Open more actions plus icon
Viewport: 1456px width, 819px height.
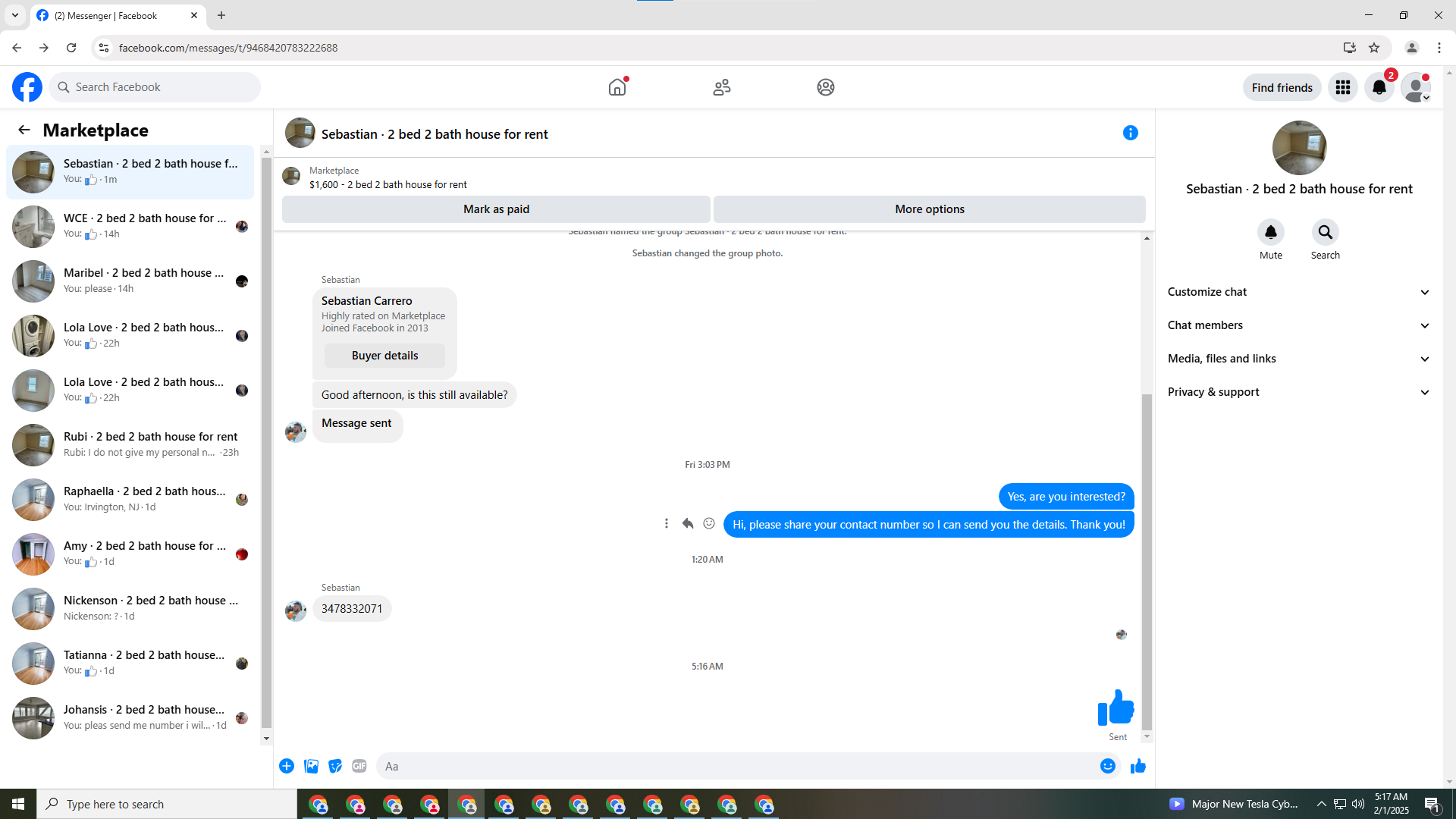pyautogui.click(x=287, y=766)
